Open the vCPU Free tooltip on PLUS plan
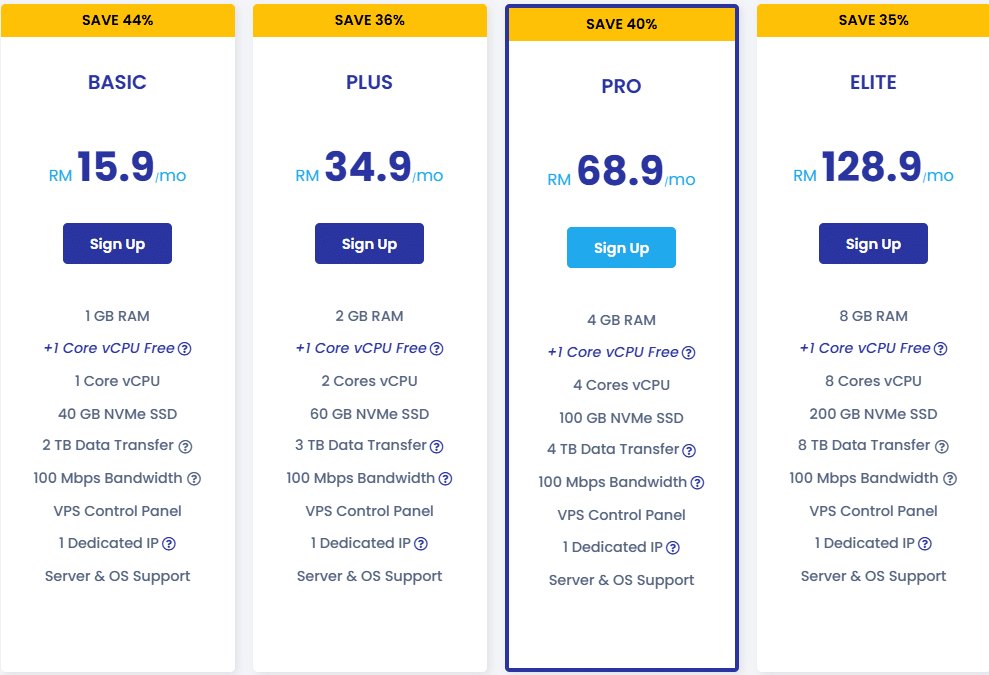 (436, 348)
